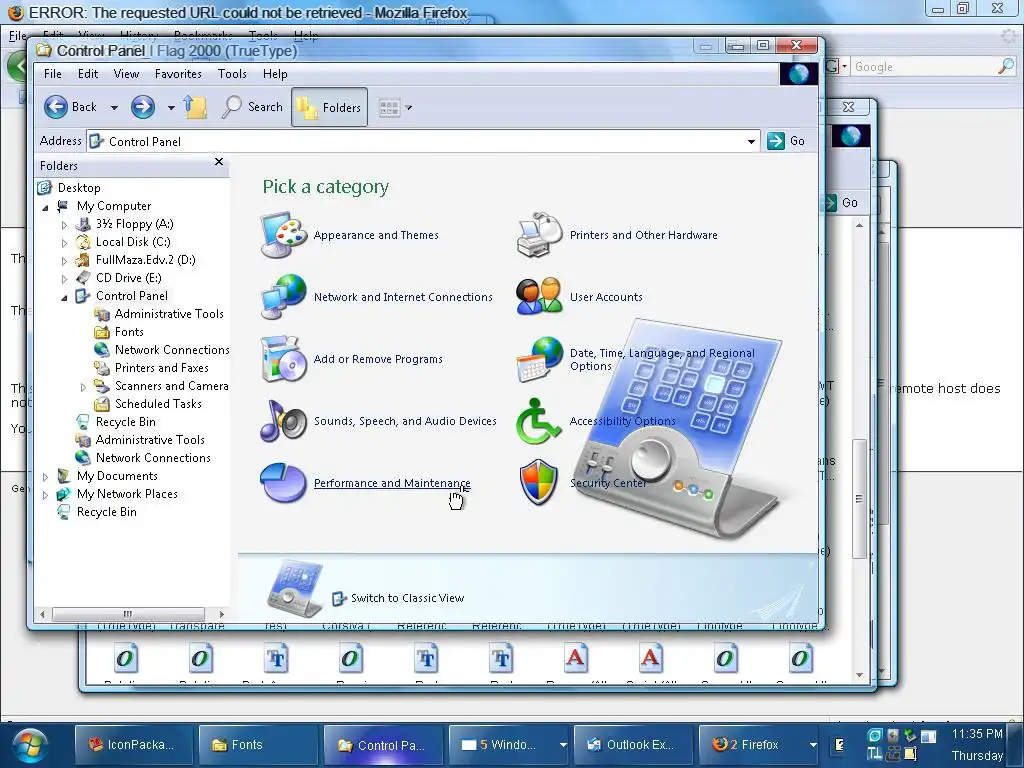Open the Tools menu in Control Panel

tap(232, 74)
